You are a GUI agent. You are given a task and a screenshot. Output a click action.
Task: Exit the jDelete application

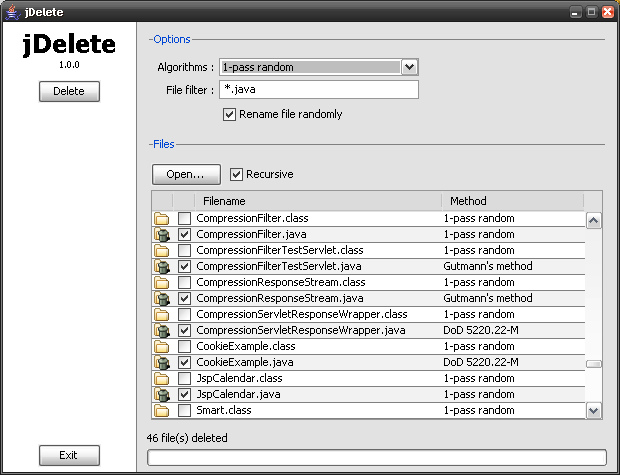[x=69, y=455]
